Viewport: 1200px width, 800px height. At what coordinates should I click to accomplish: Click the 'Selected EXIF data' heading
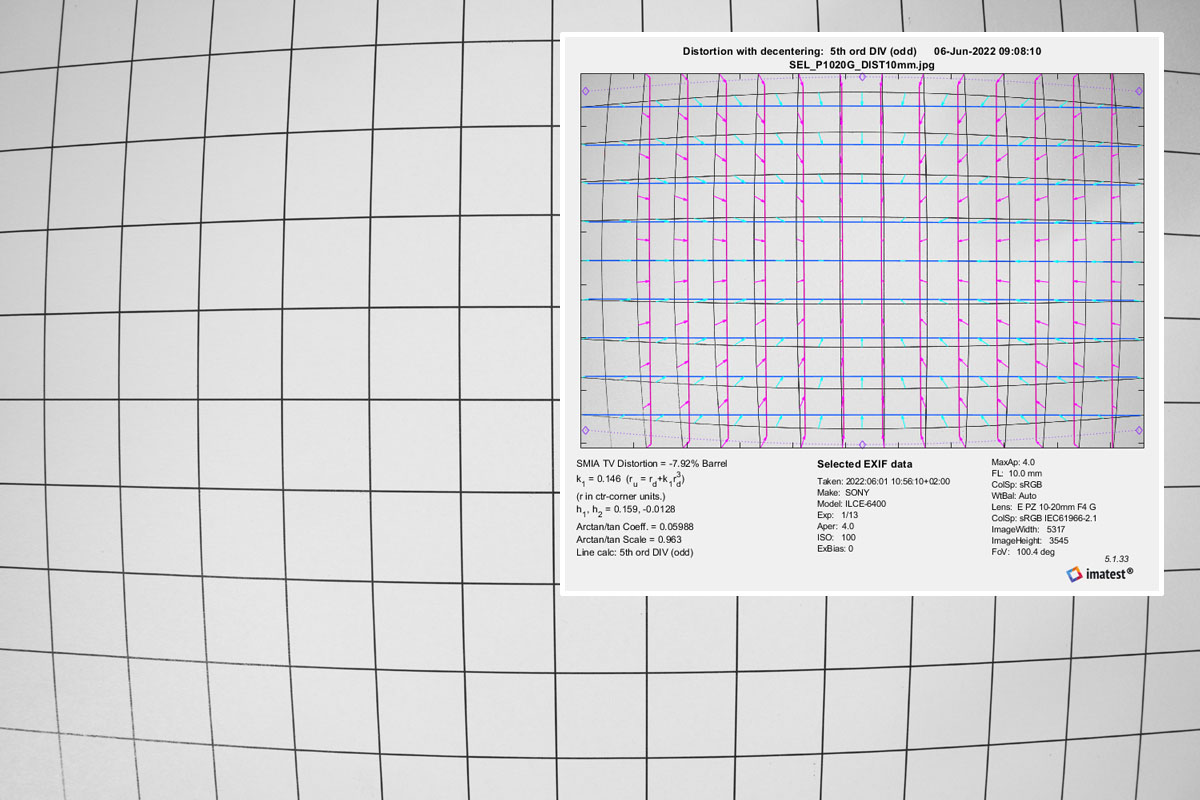tap(864, 465)
